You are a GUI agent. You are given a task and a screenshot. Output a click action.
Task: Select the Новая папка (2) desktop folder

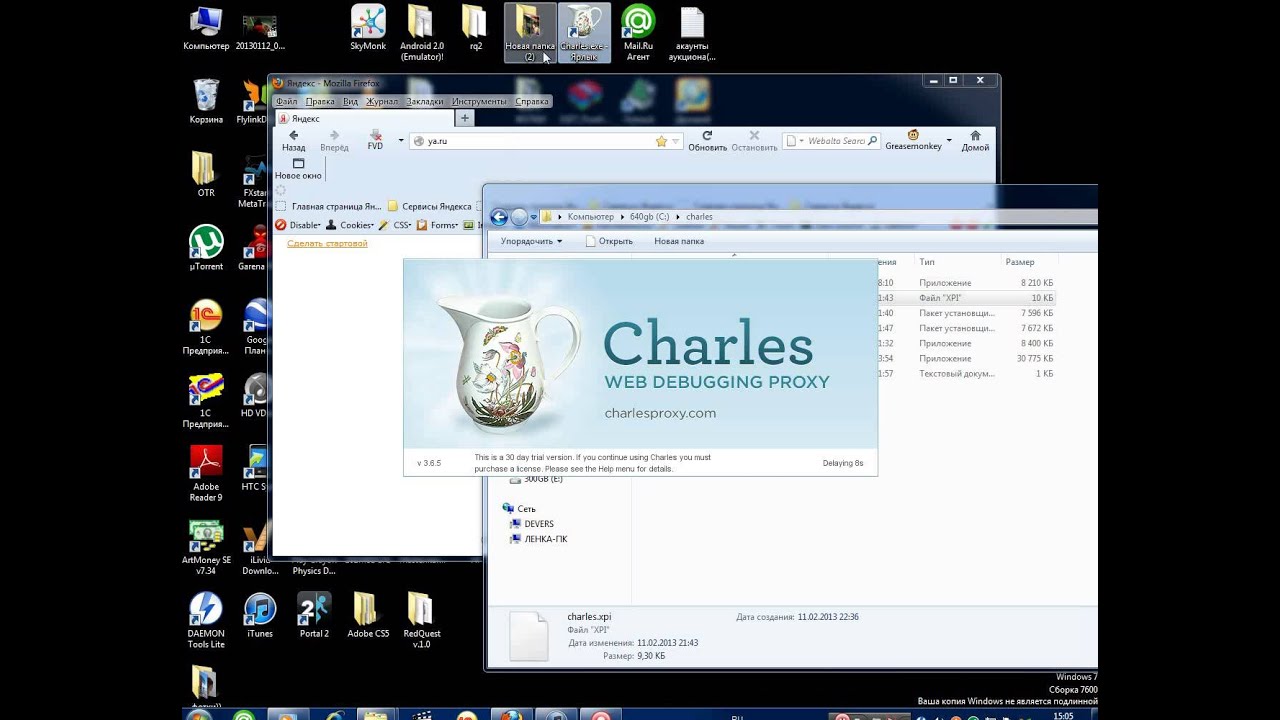[x=530, y=33]
